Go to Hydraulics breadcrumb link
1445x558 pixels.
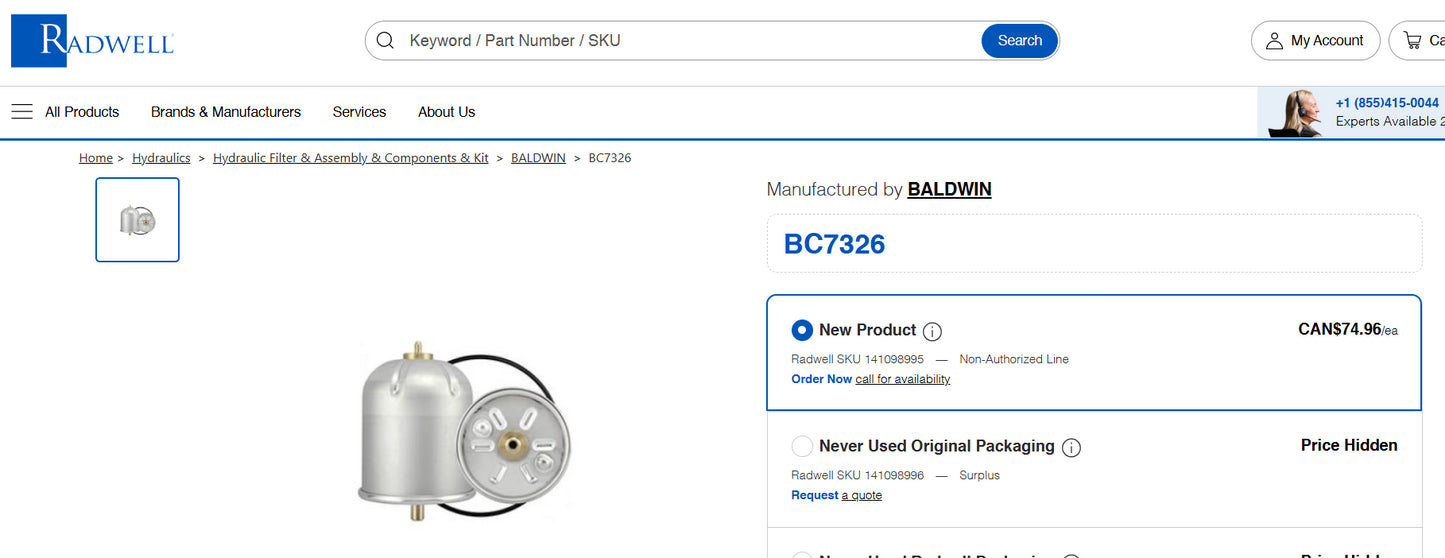point(161,158)
